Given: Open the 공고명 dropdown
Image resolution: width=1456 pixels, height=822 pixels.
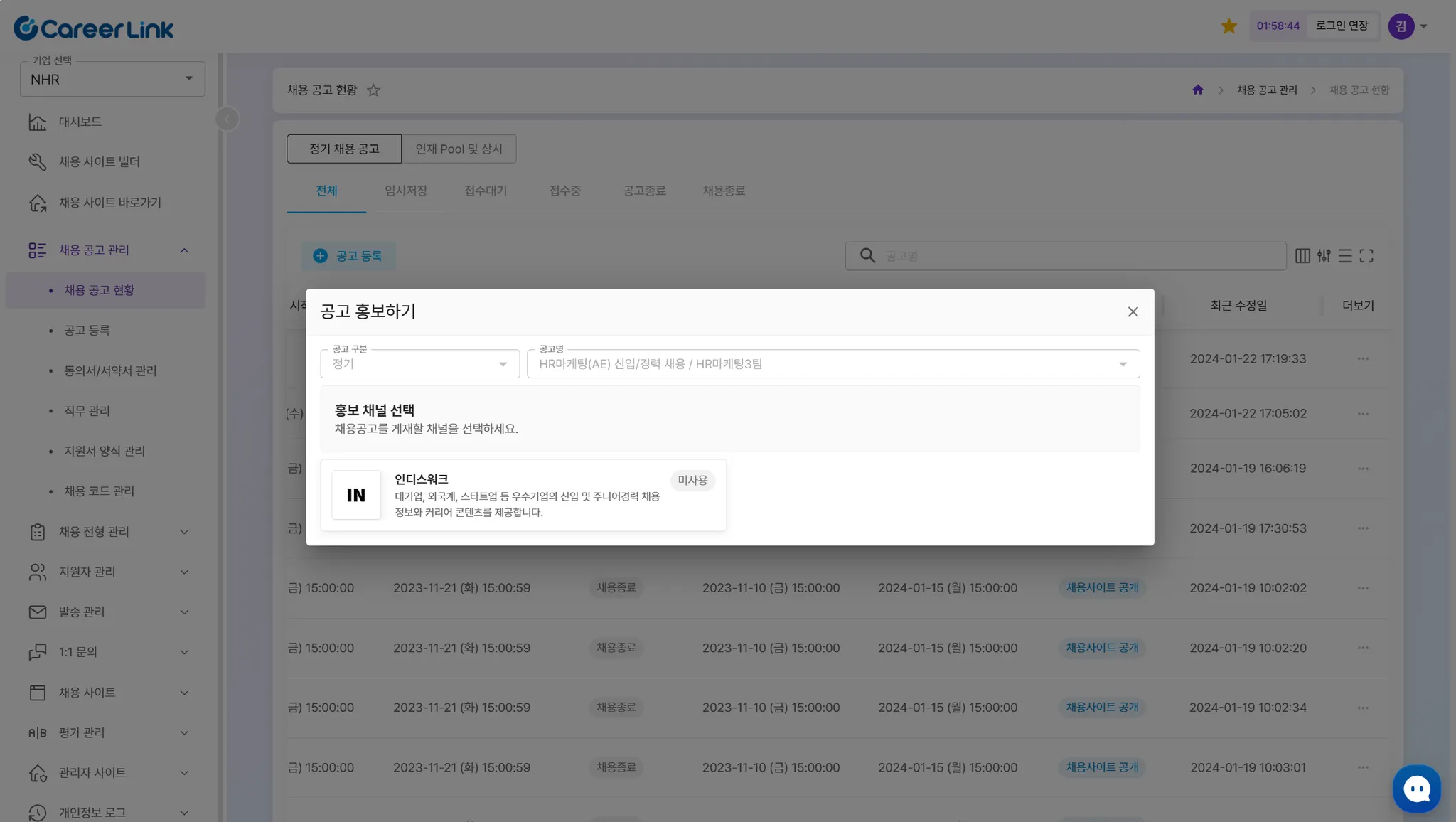Looking at the screenshot, I should tap(833, 364).
